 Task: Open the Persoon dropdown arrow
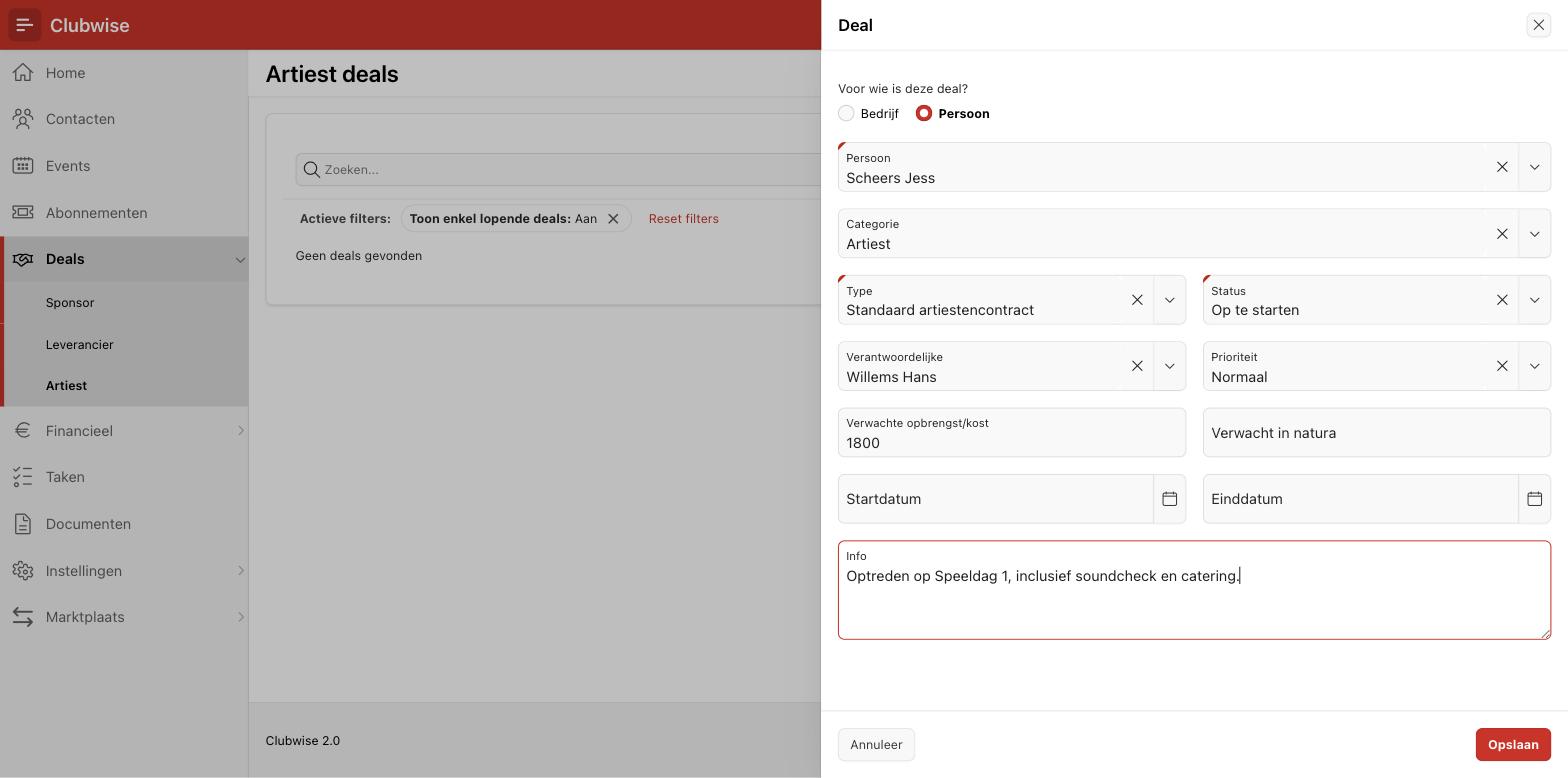[1534, 167]
